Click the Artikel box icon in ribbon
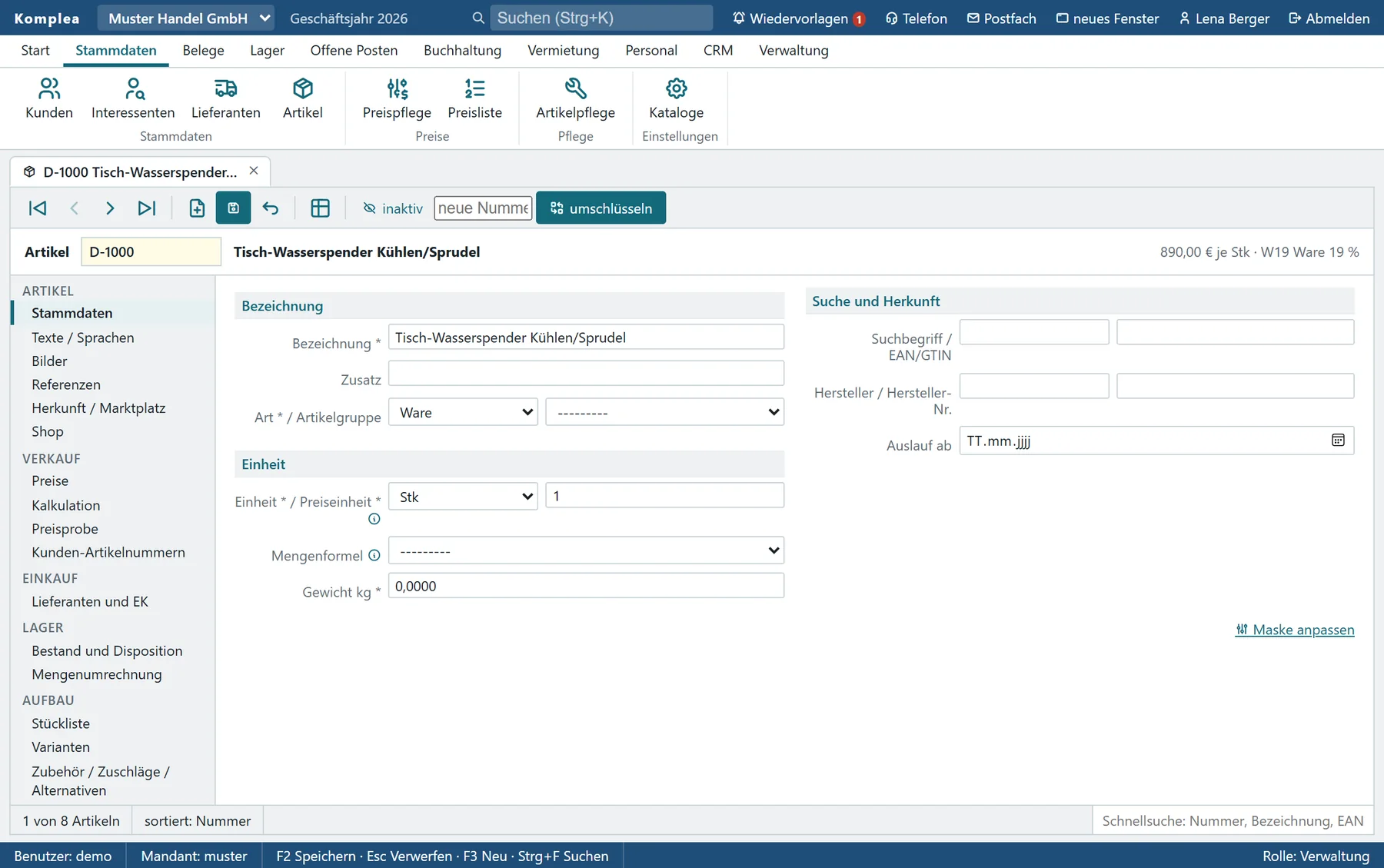The image size is (1384, 868). [303, 98]
